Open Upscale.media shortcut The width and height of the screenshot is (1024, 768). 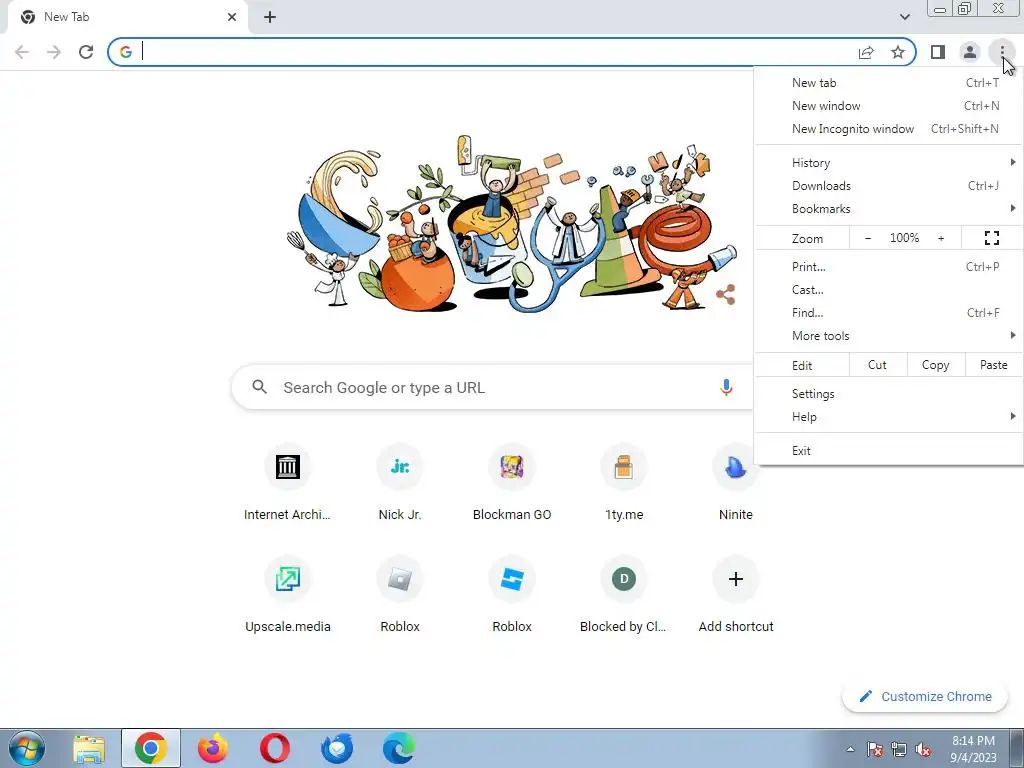287,596
